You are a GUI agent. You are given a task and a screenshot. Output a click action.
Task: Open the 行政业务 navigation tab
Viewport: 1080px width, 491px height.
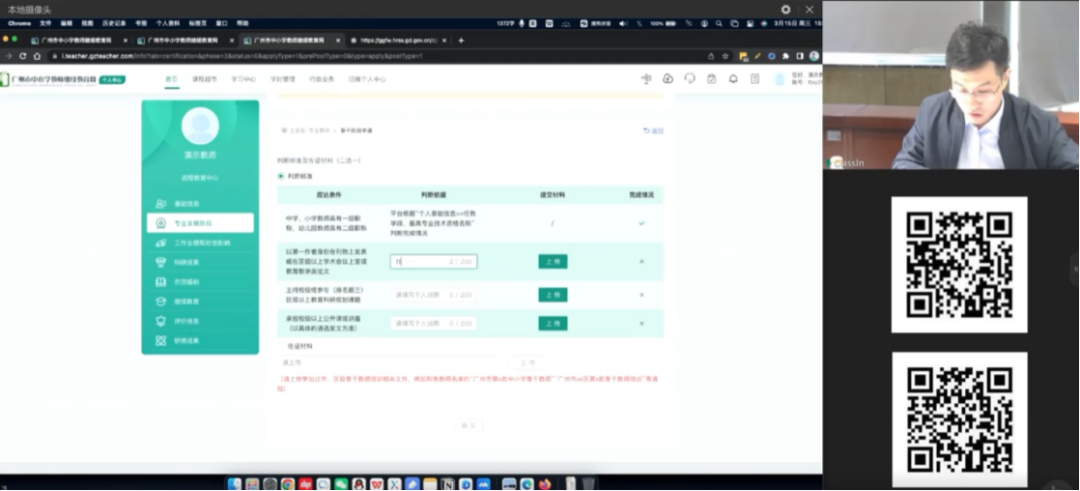pyautogui.click(x=322, y=79)
